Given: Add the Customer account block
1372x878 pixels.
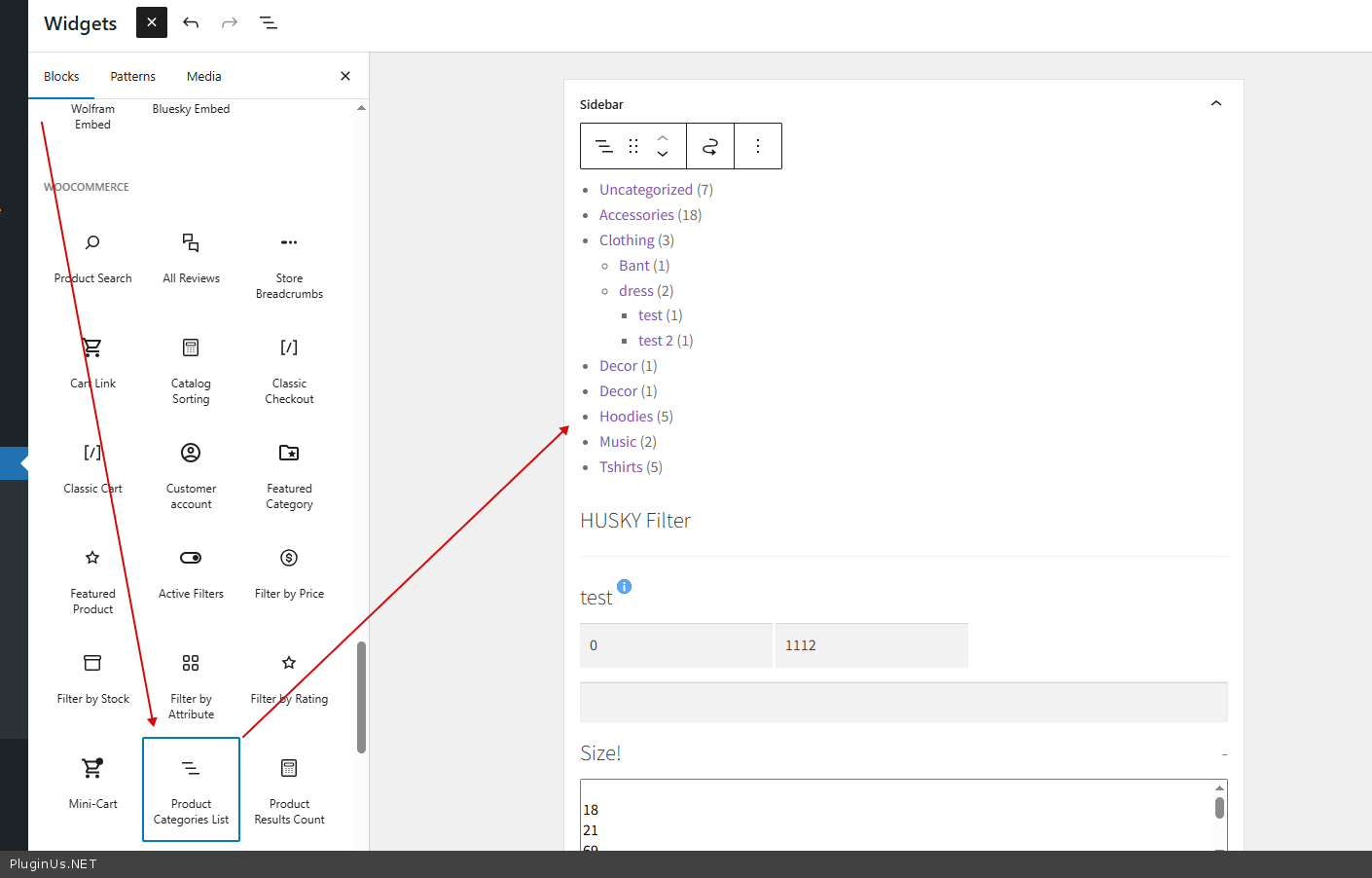Looking at the screenshot, I should 191,476.
